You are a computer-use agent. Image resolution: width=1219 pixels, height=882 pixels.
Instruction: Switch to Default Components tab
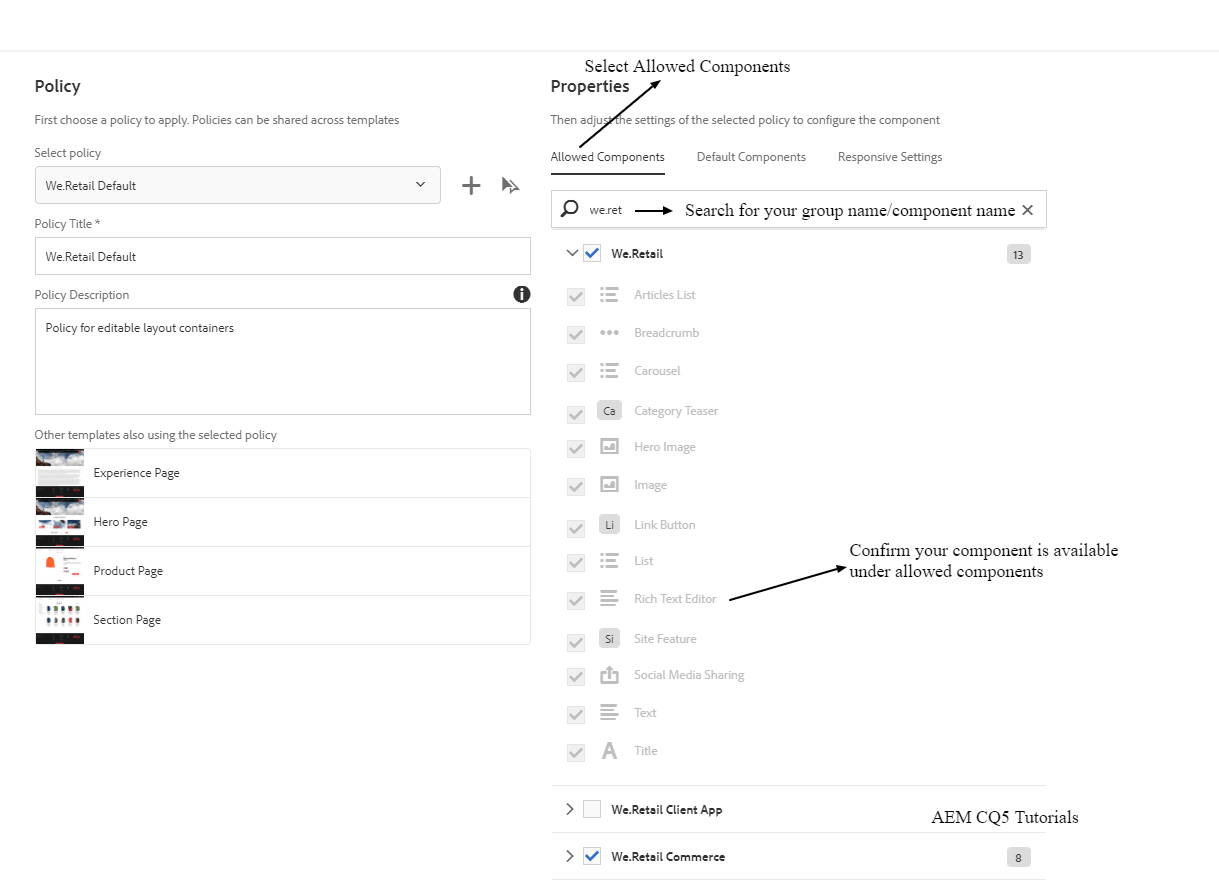[x=751, y=157]
